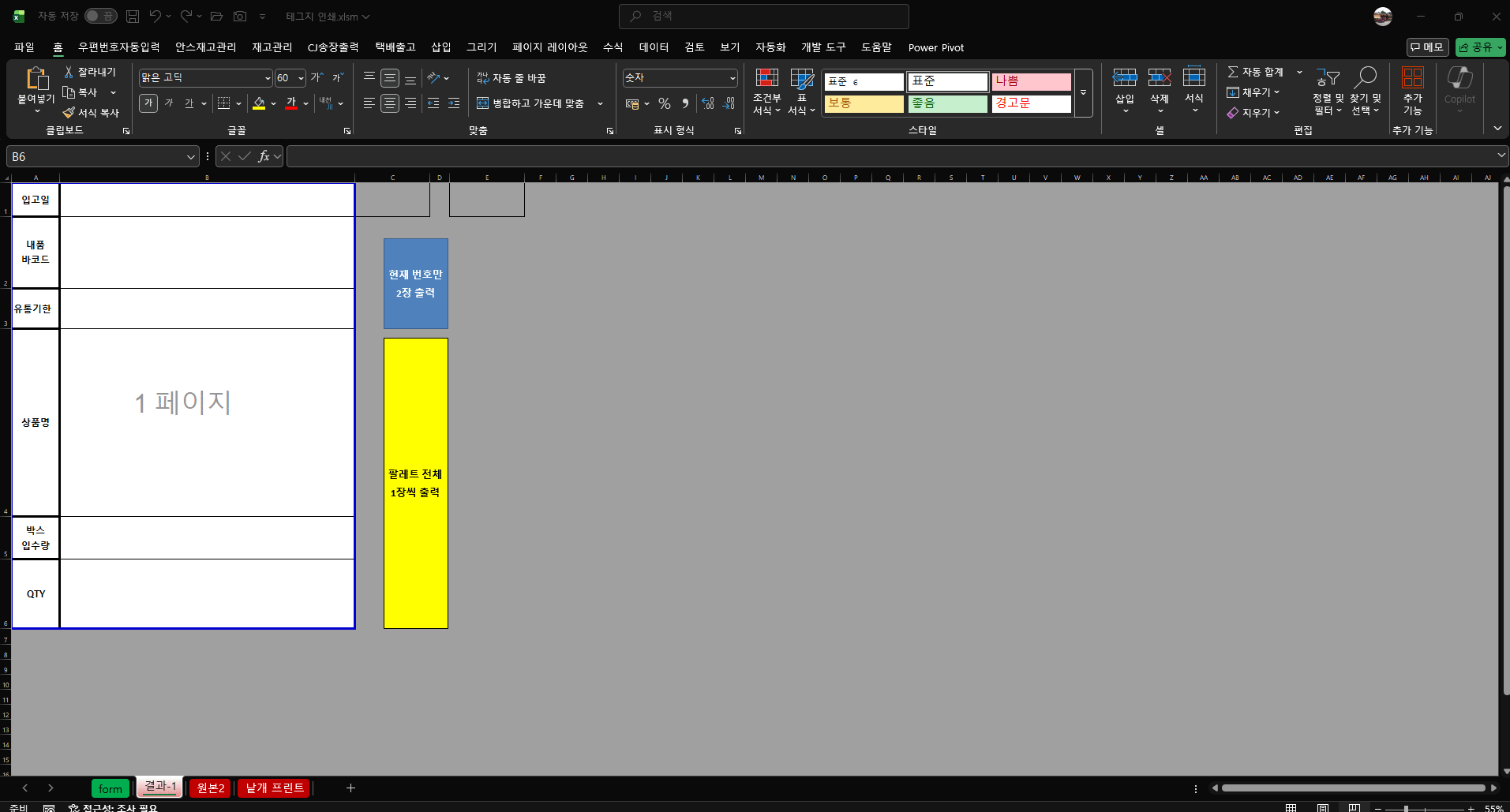Toggle Wrap Text (자동 줄 바꿈)

[x=511, y=78]
